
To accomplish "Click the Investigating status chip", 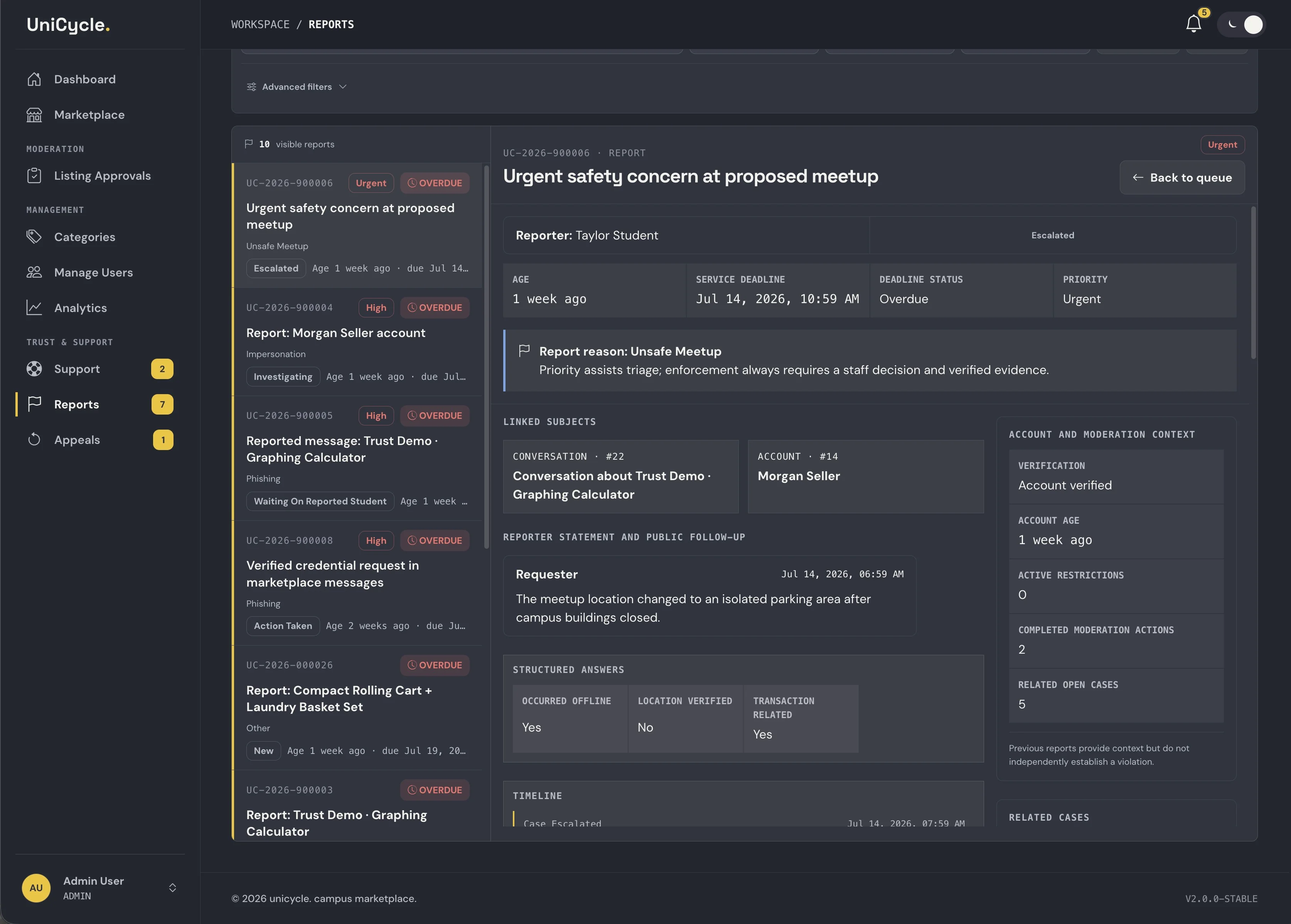I will click(283, 377).
